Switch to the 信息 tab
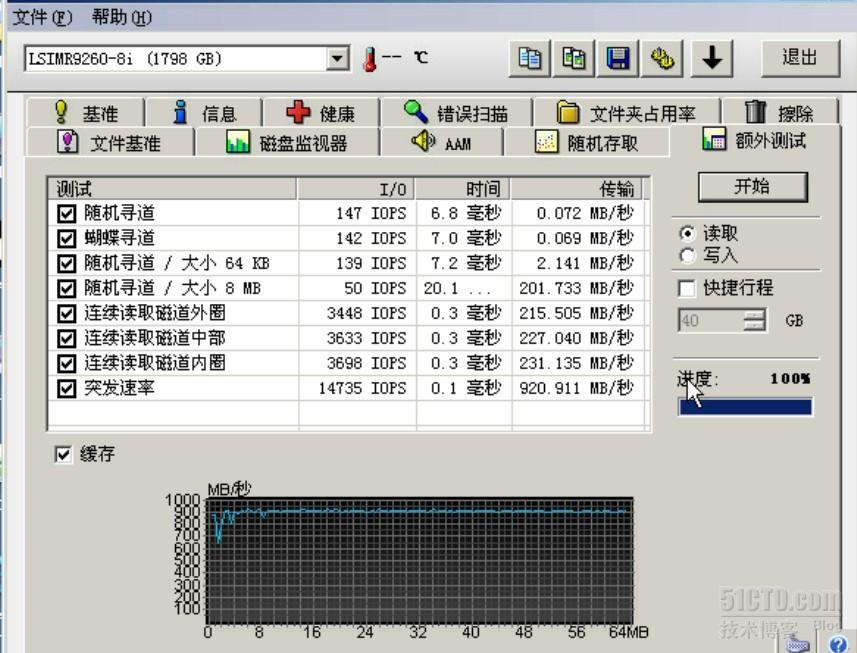The image size is (857, 653). pyautogui.click(x=204, y=113)
